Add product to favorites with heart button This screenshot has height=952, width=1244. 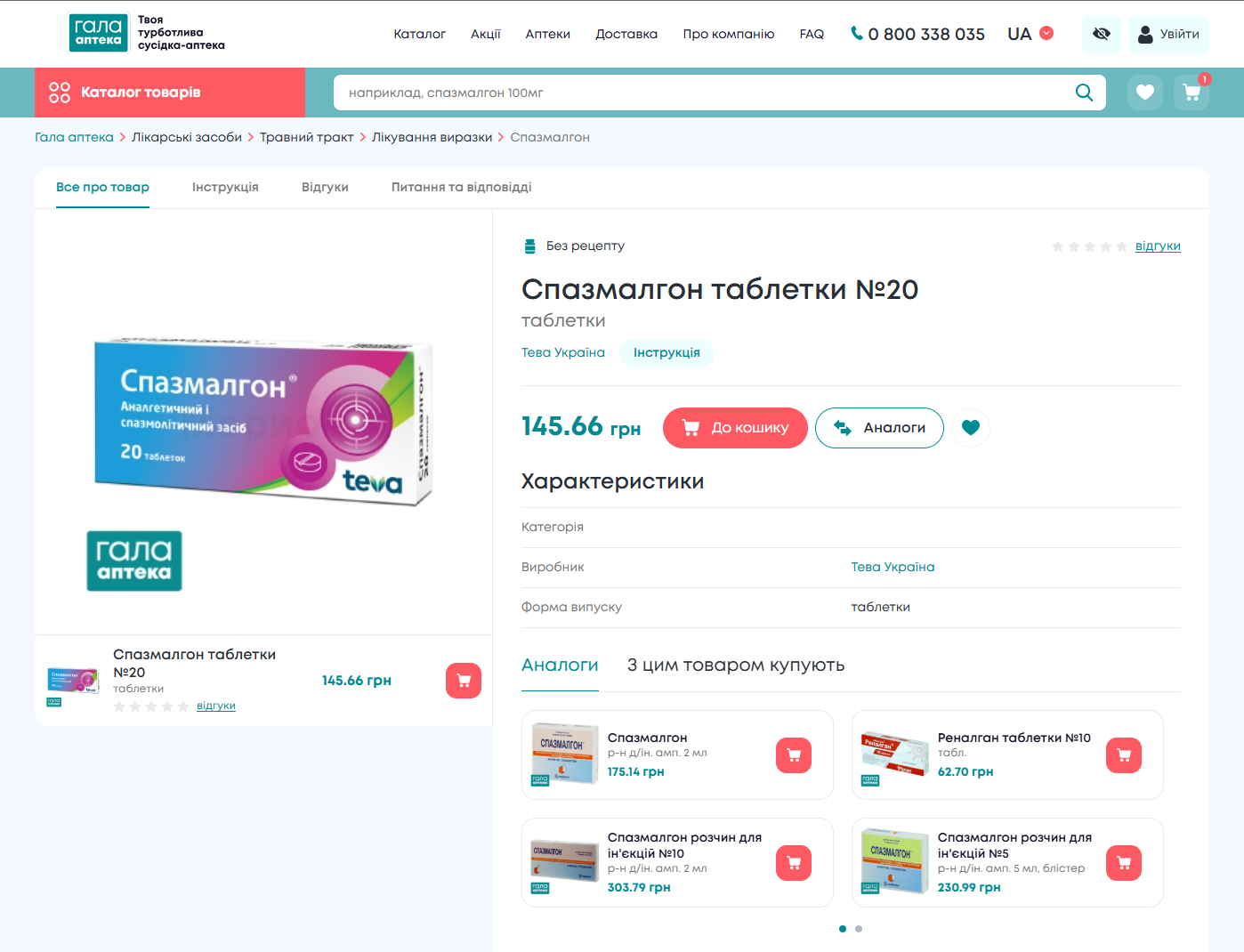click(x=971, y=428)
